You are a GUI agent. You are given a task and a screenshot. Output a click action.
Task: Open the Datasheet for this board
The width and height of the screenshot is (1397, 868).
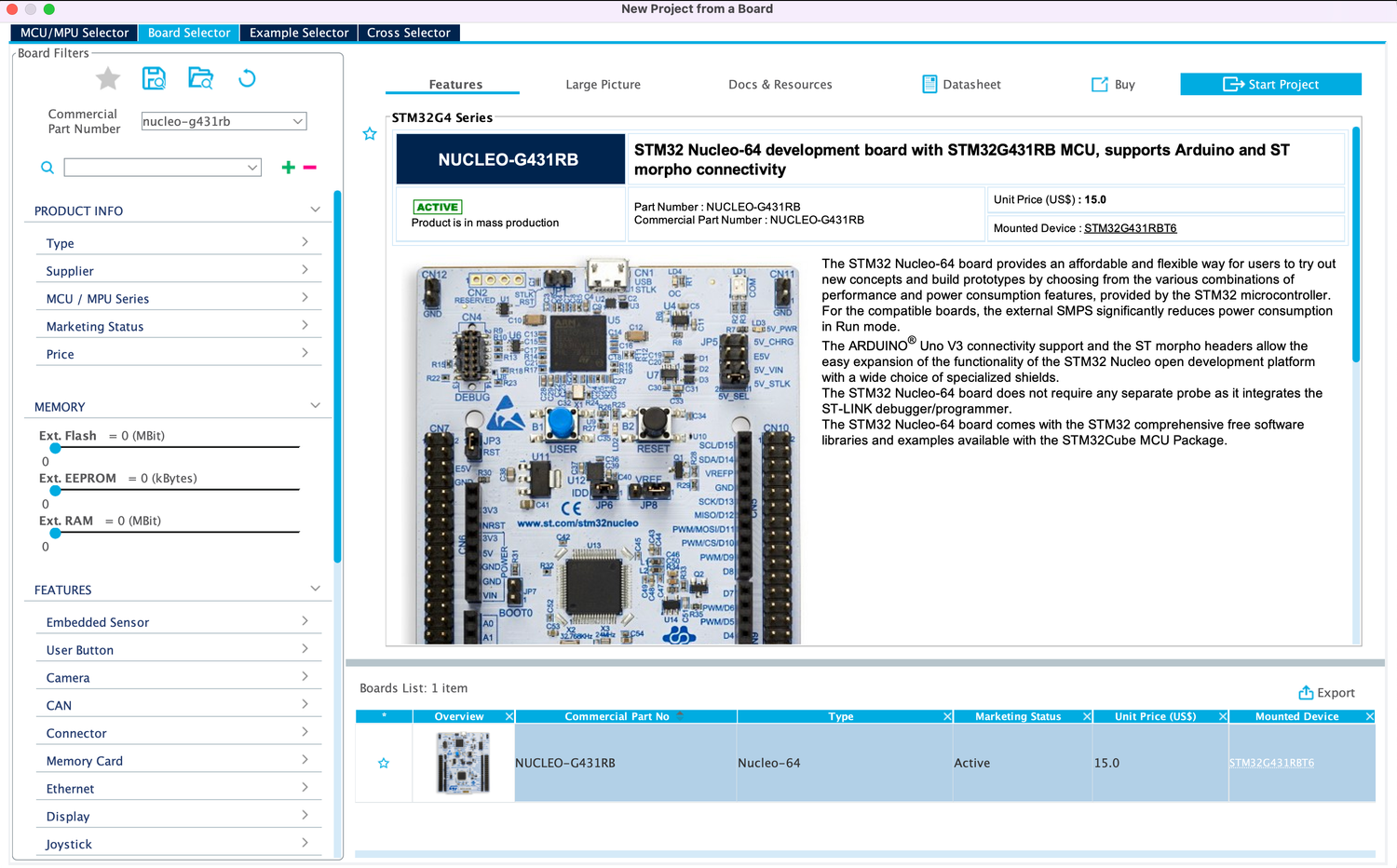coord(961,85)
